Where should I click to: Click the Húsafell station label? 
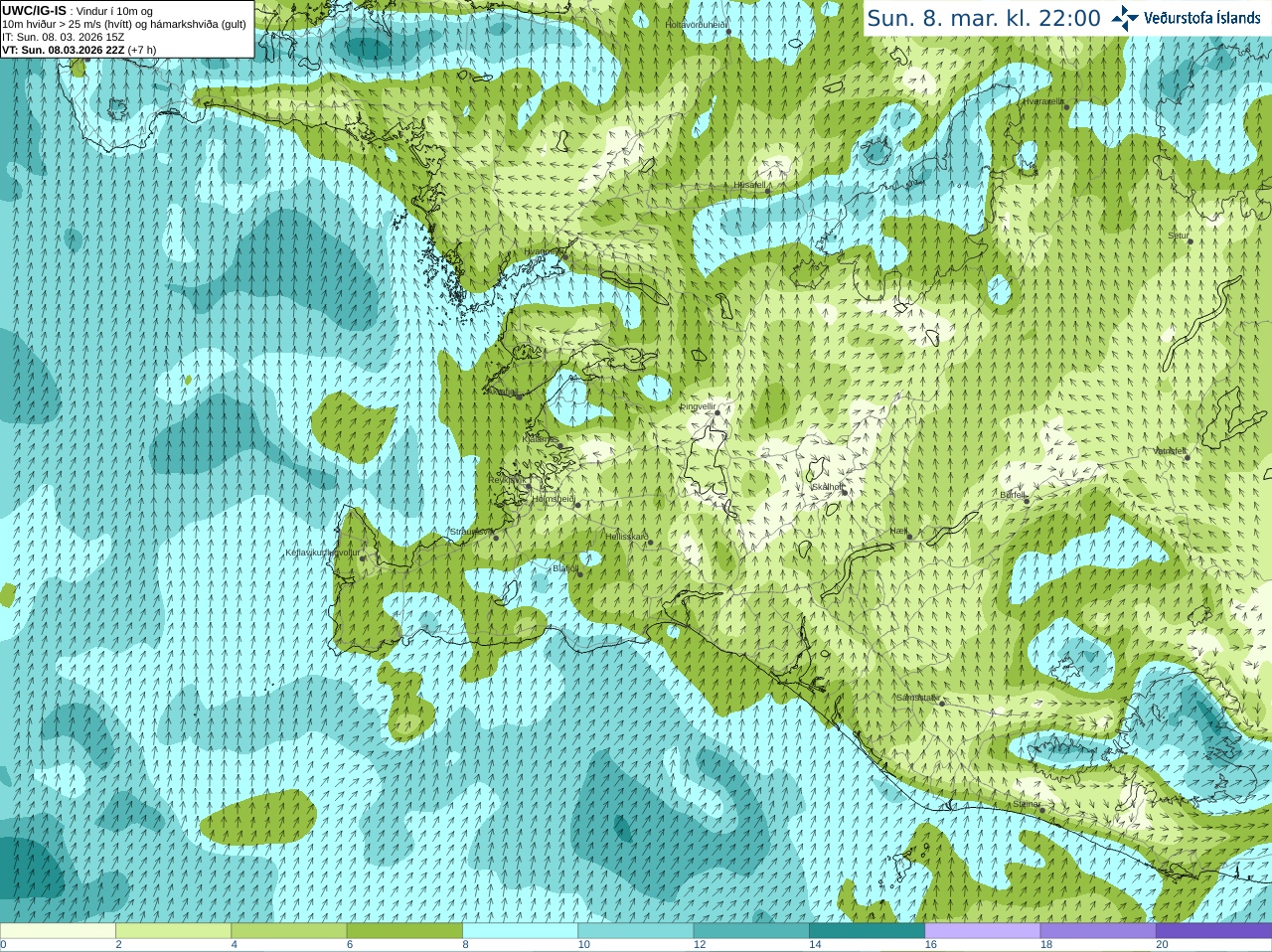[750, 185]
